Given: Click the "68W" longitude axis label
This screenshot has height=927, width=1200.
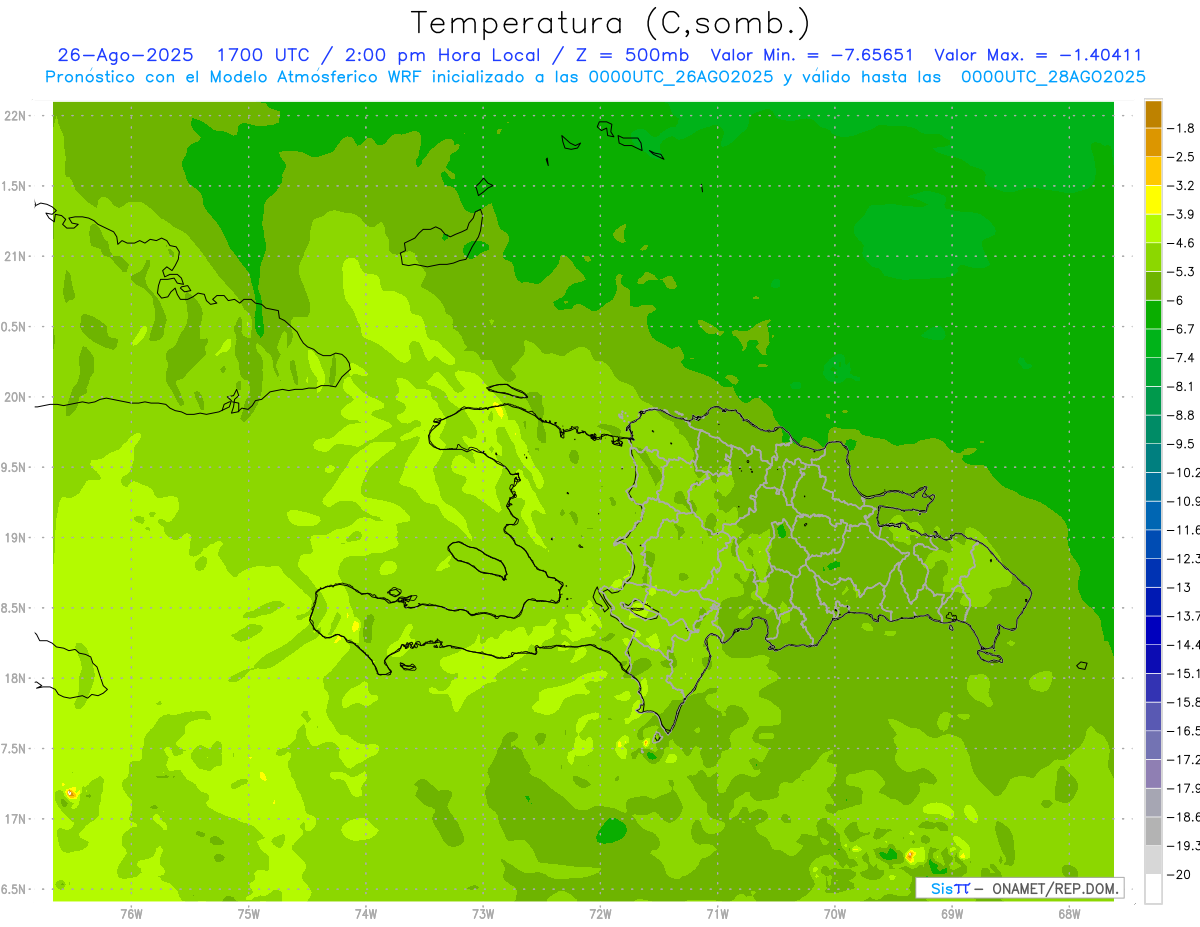Looking at the screenshot, I should (1069, 914).
